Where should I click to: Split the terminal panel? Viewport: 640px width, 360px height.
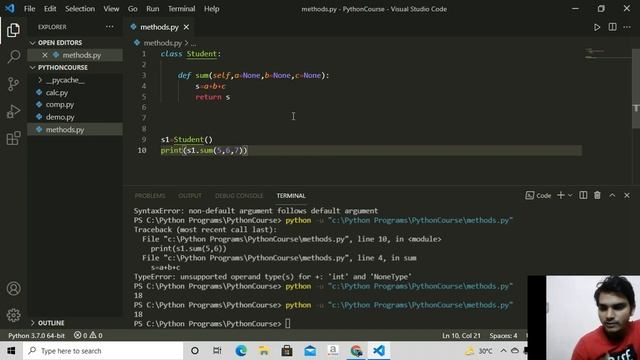pyautogui.click(x=583, y=196)
